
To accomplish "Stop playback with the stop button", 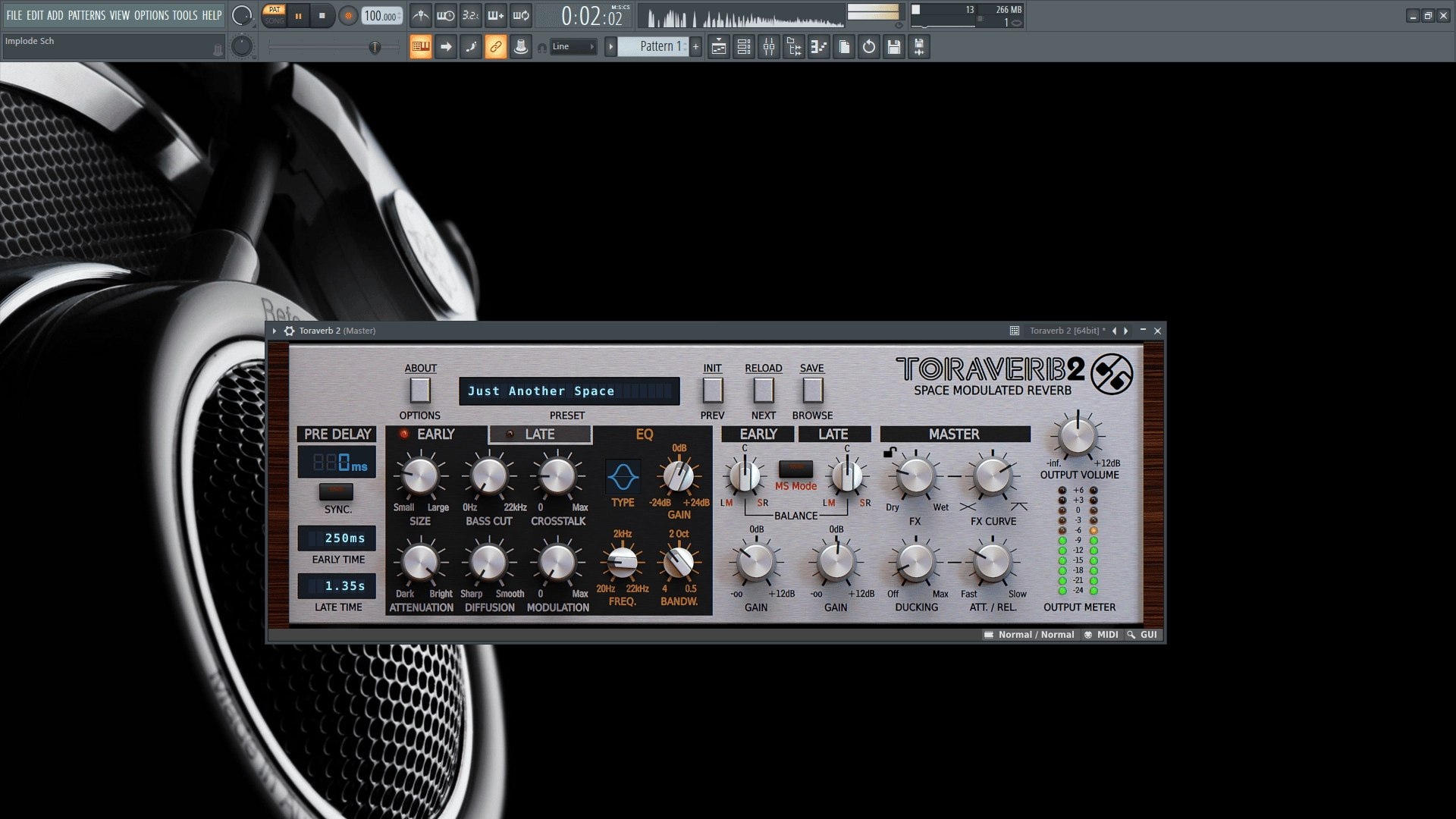I will [x=322, y=16].
